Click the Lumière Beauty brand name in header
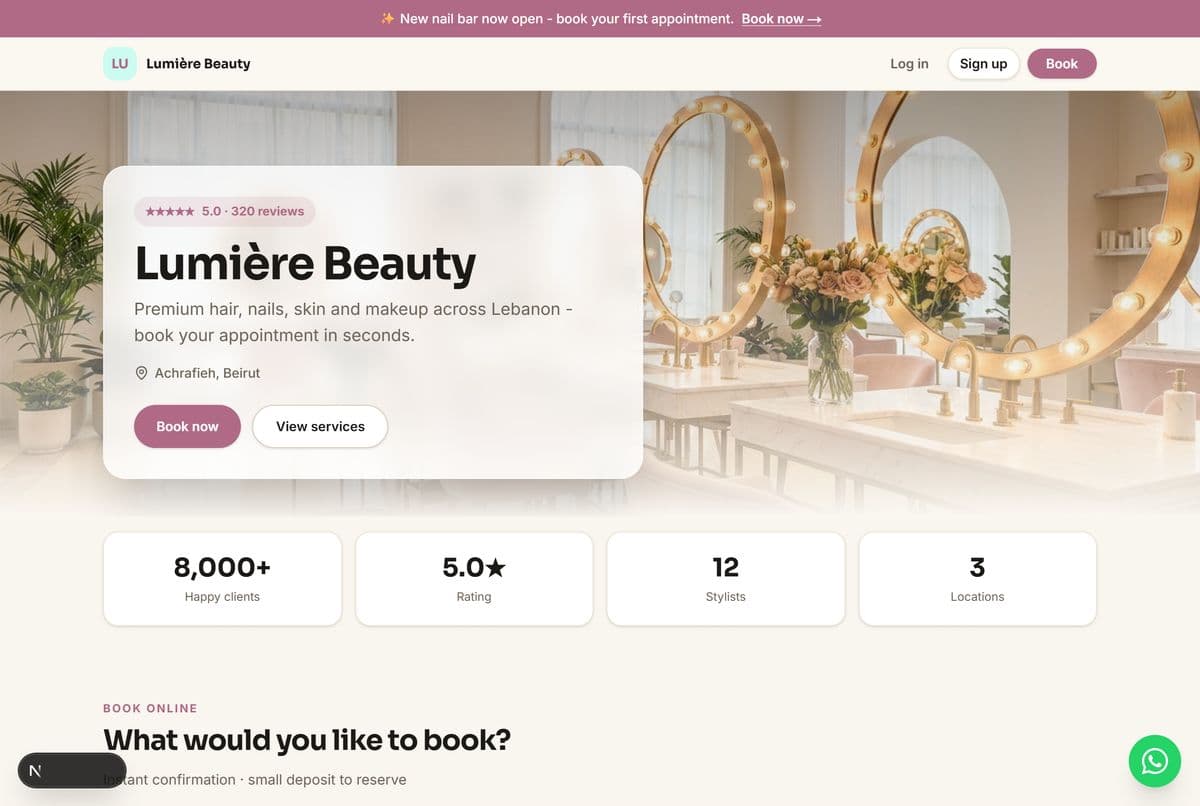This screenshot has height=806, width=1200. (198, 63)
